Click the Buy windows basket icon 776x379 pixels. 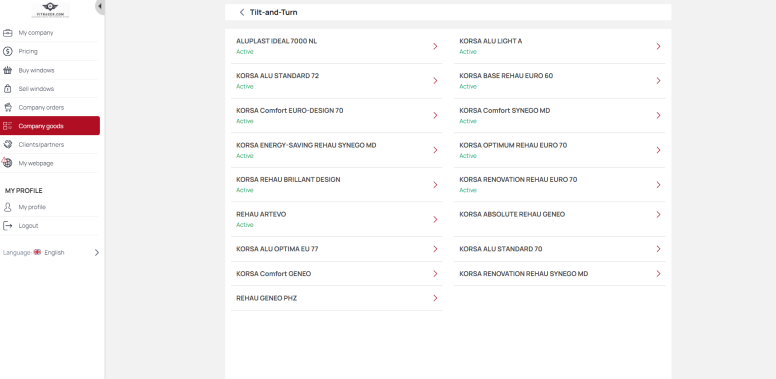point(7,70)
